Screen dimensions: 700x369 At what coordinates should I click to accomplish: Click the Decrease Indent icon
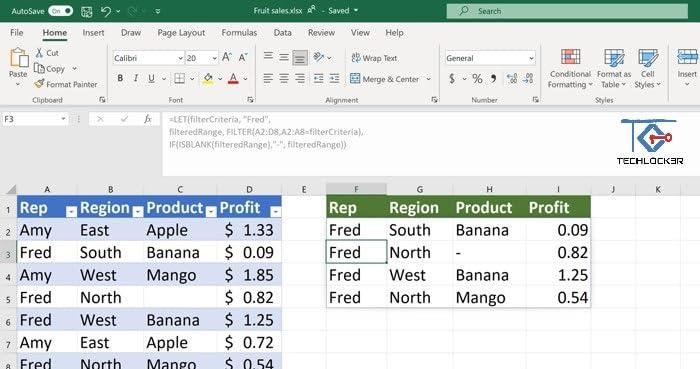[318, 79]
